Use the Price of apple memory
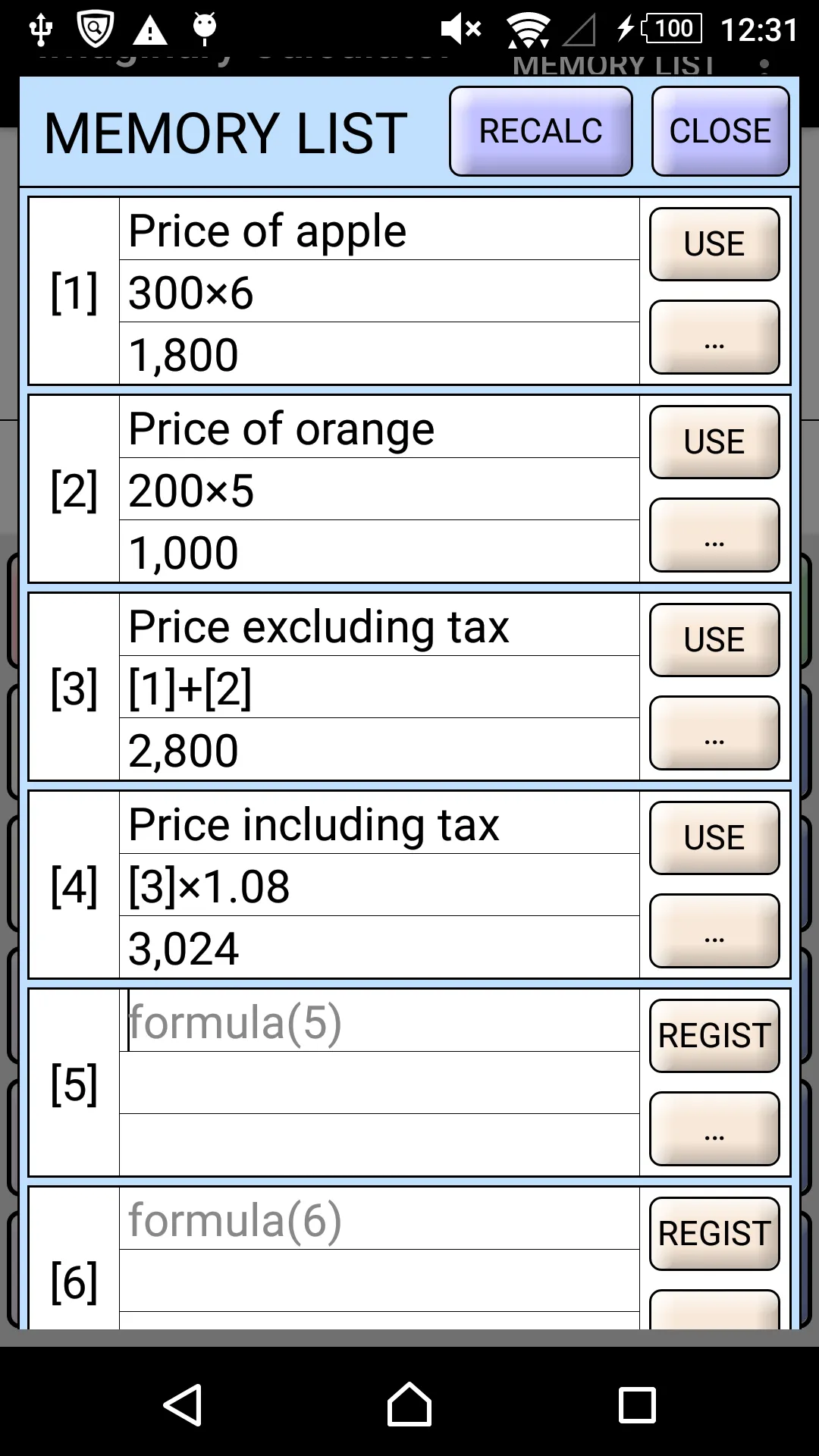819x1456 pixels. 714,244
